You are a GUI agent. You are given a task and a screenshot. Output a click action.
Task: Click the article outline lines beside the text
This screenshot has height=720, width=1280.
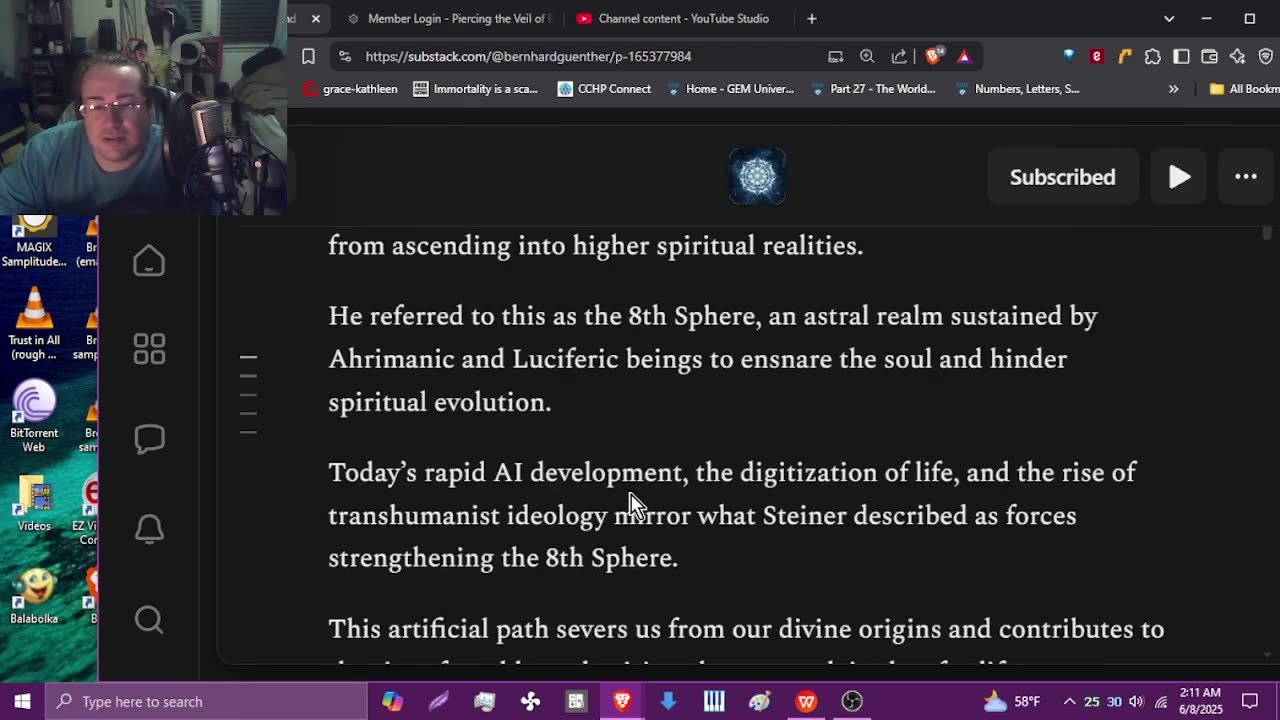tap(248, 395)
